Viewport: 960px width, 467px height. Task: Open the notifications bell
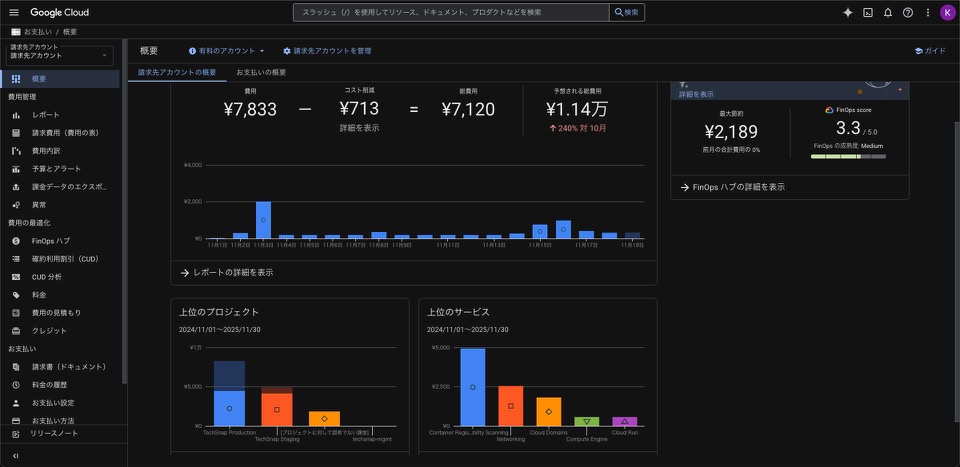click(x=888, y=12)
